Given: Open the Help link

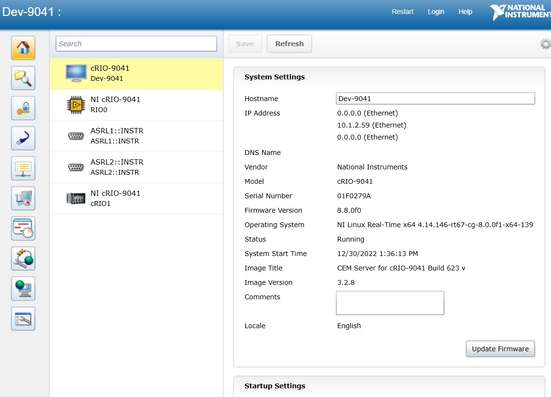Looking at the screenshot, I should point(465,12).
